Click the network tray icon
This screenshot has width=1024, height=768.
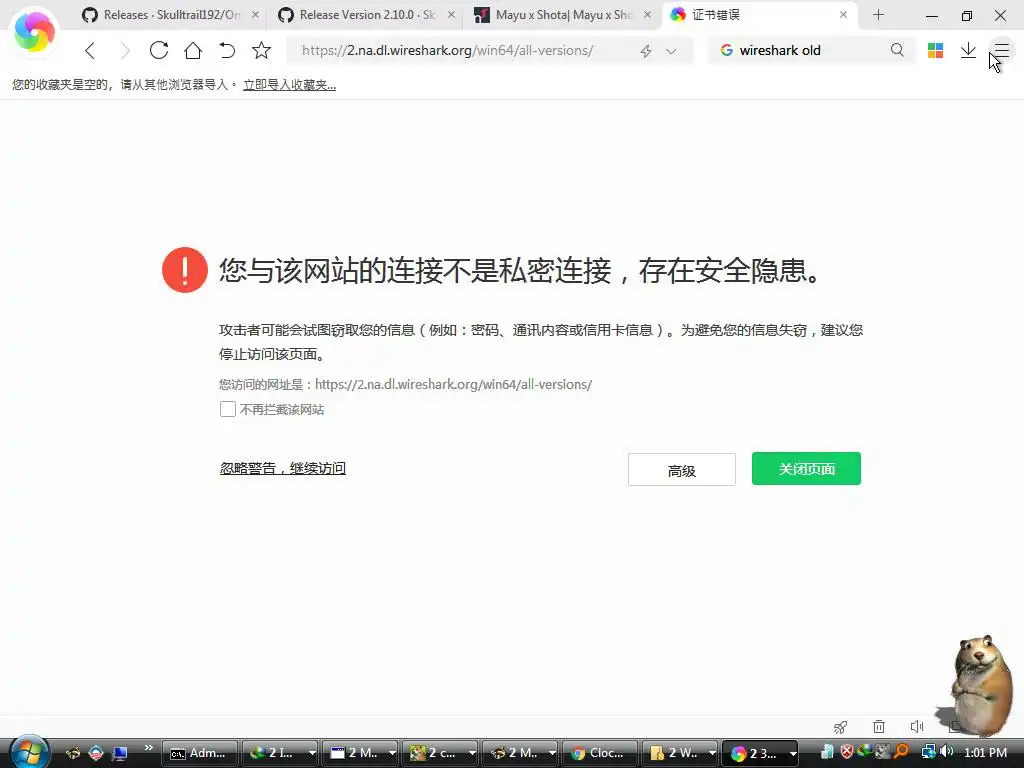tap(928, 752)
